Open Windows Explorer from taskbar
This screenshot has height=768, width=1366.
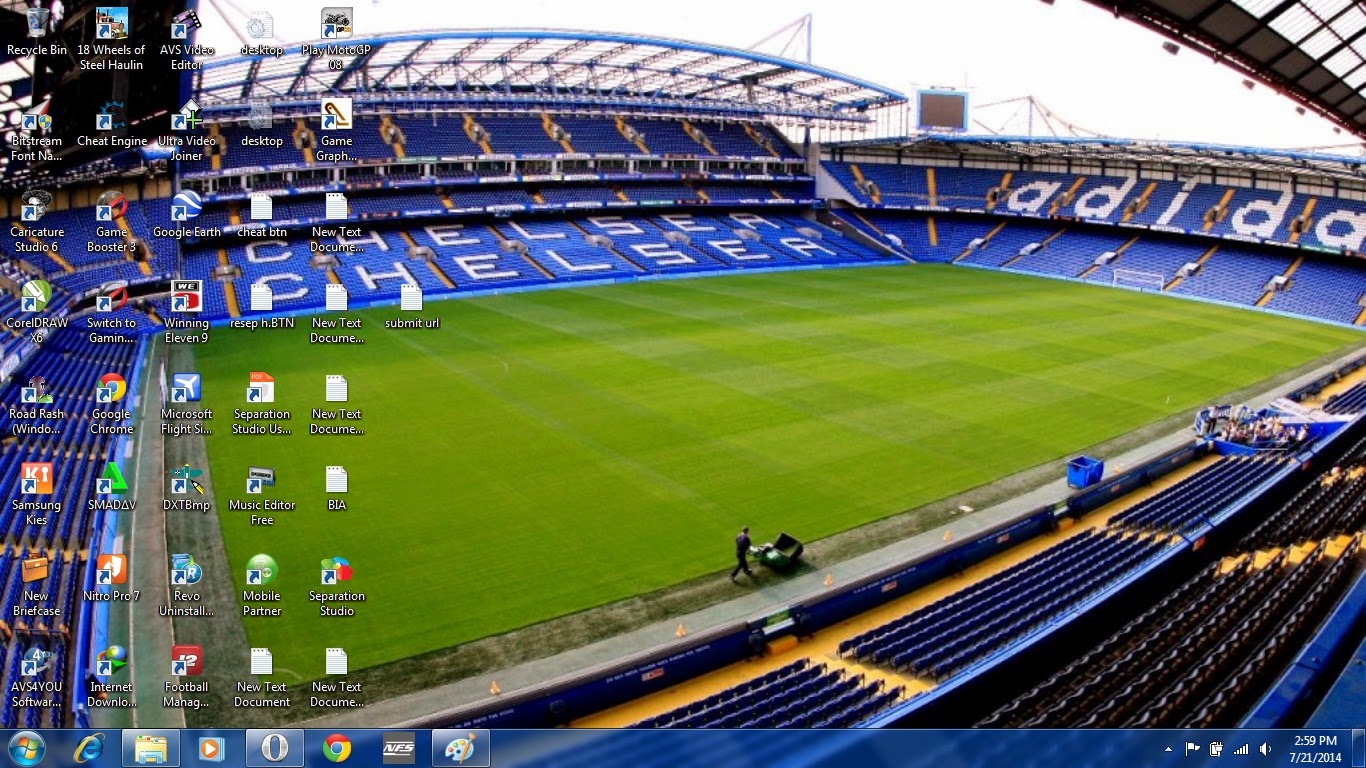pos(151,748)
